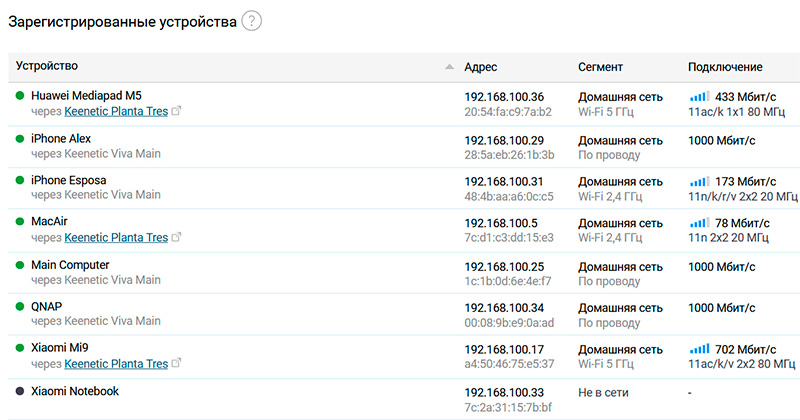
Task: Select the Main Computer device row
Action: pyautogui.click(x=70, y=265)
